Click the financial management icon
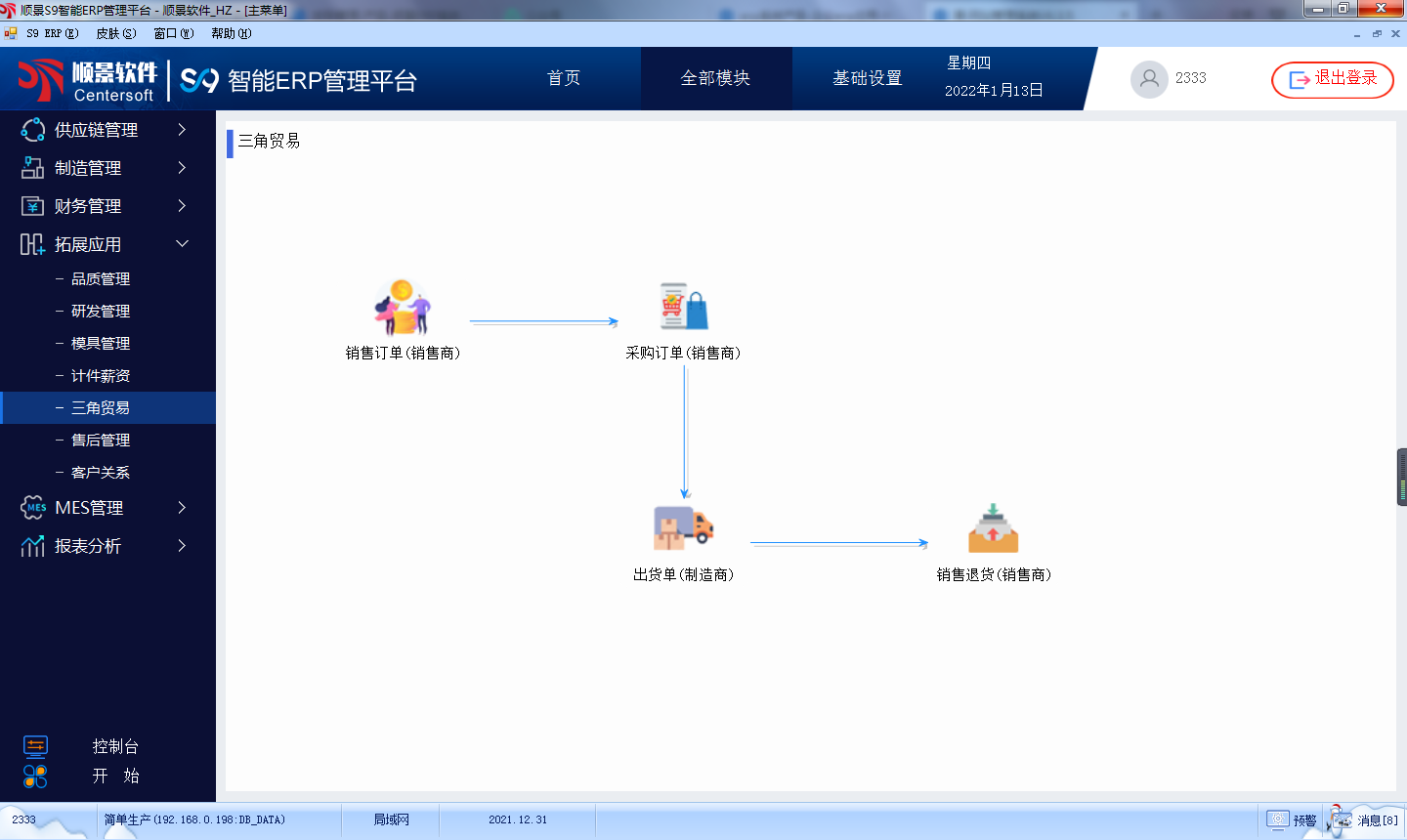1407x840 pixels. pos(32,206)
